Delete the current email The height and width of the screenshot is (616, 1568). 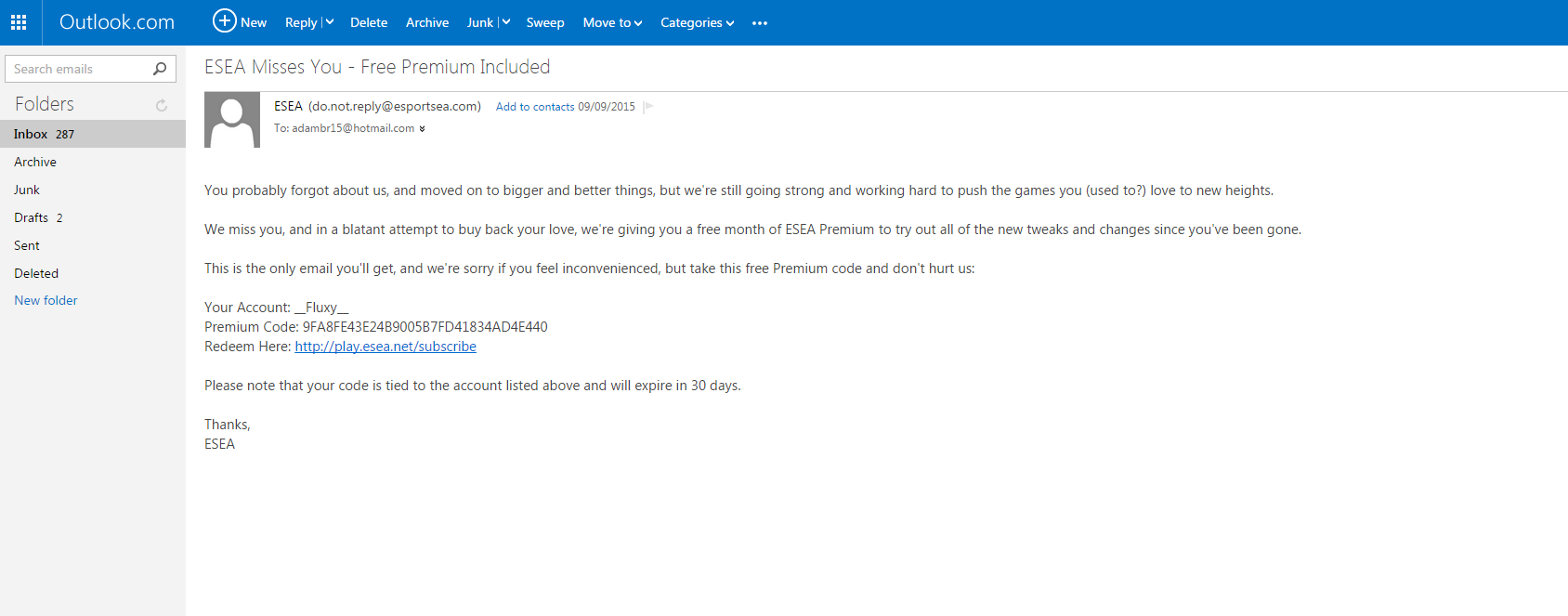[x=369, y=22]
